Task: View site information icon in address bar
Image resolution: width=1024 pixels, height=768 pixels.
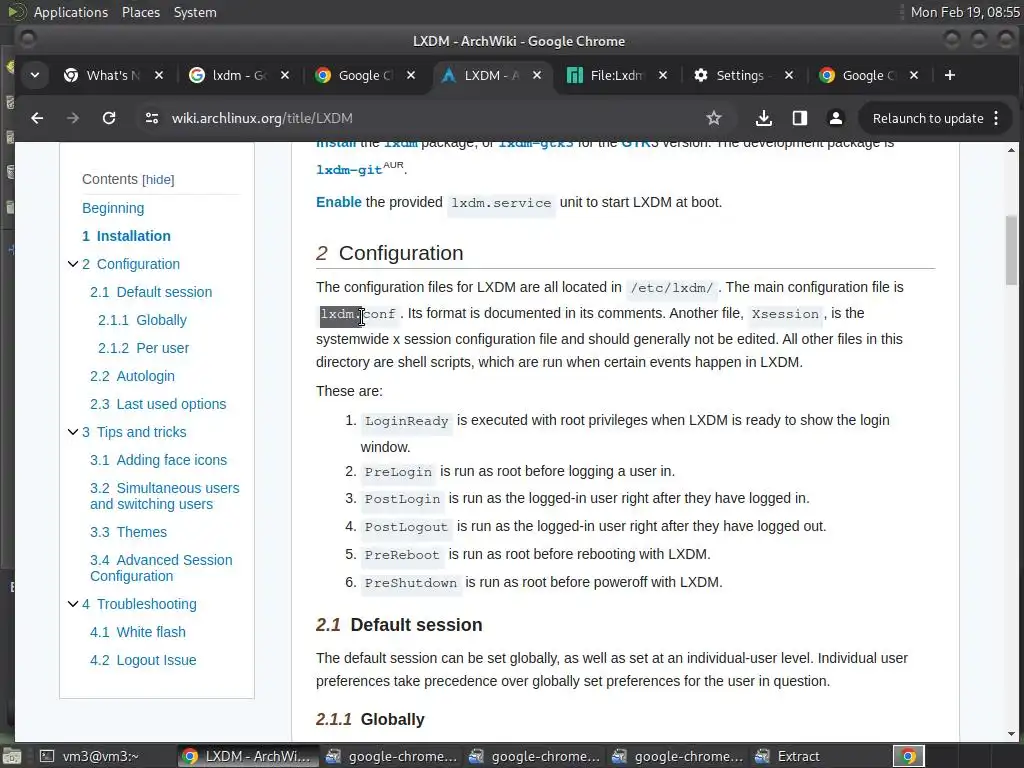Action: coord(152,118)
